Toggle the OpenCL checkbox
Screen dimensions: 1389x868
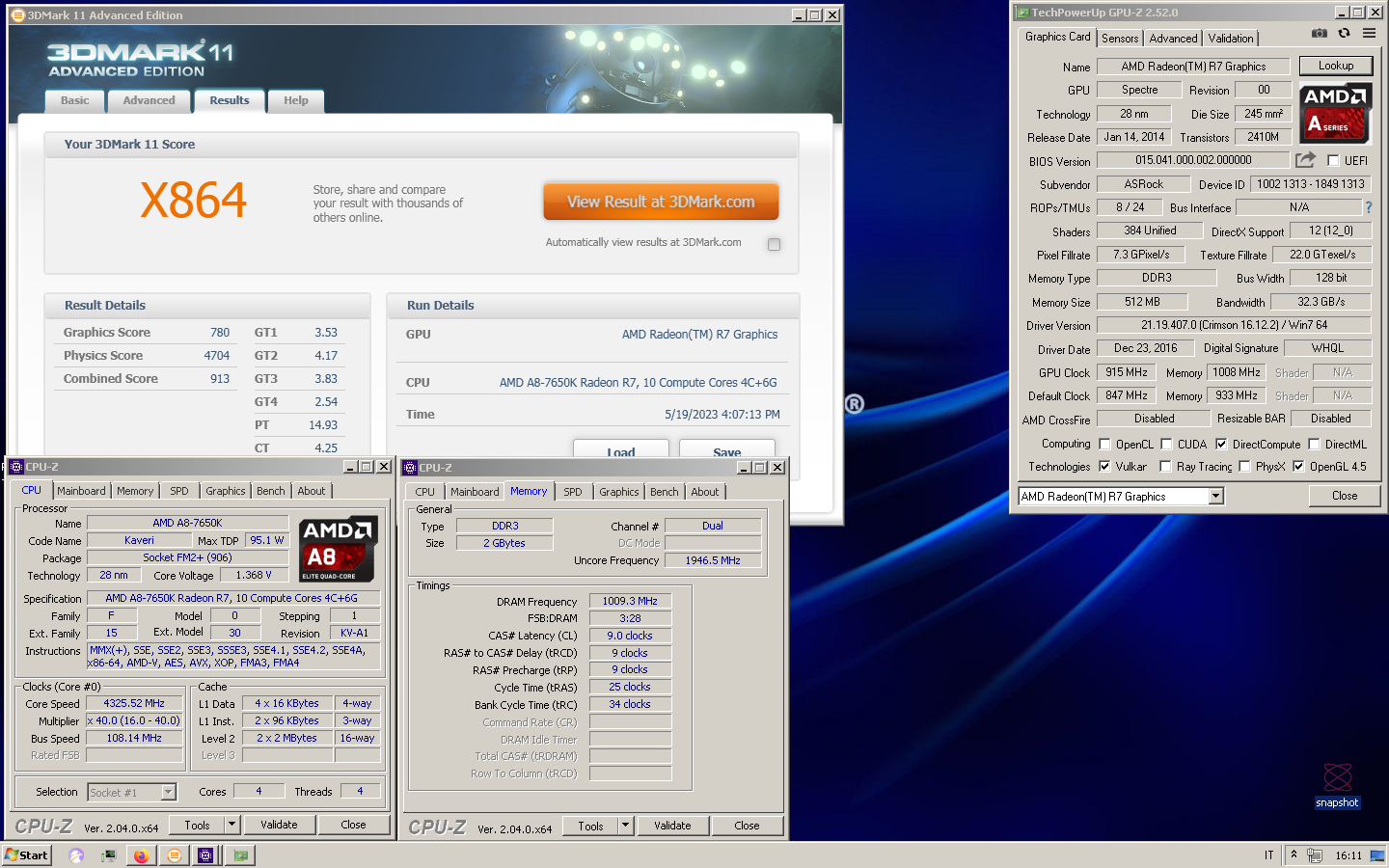1104,445
